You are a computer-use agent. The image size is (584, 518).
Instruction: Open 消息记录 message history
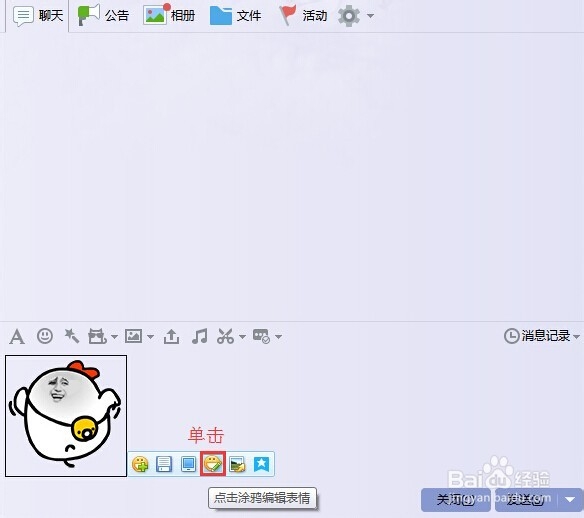coord(537,336)
